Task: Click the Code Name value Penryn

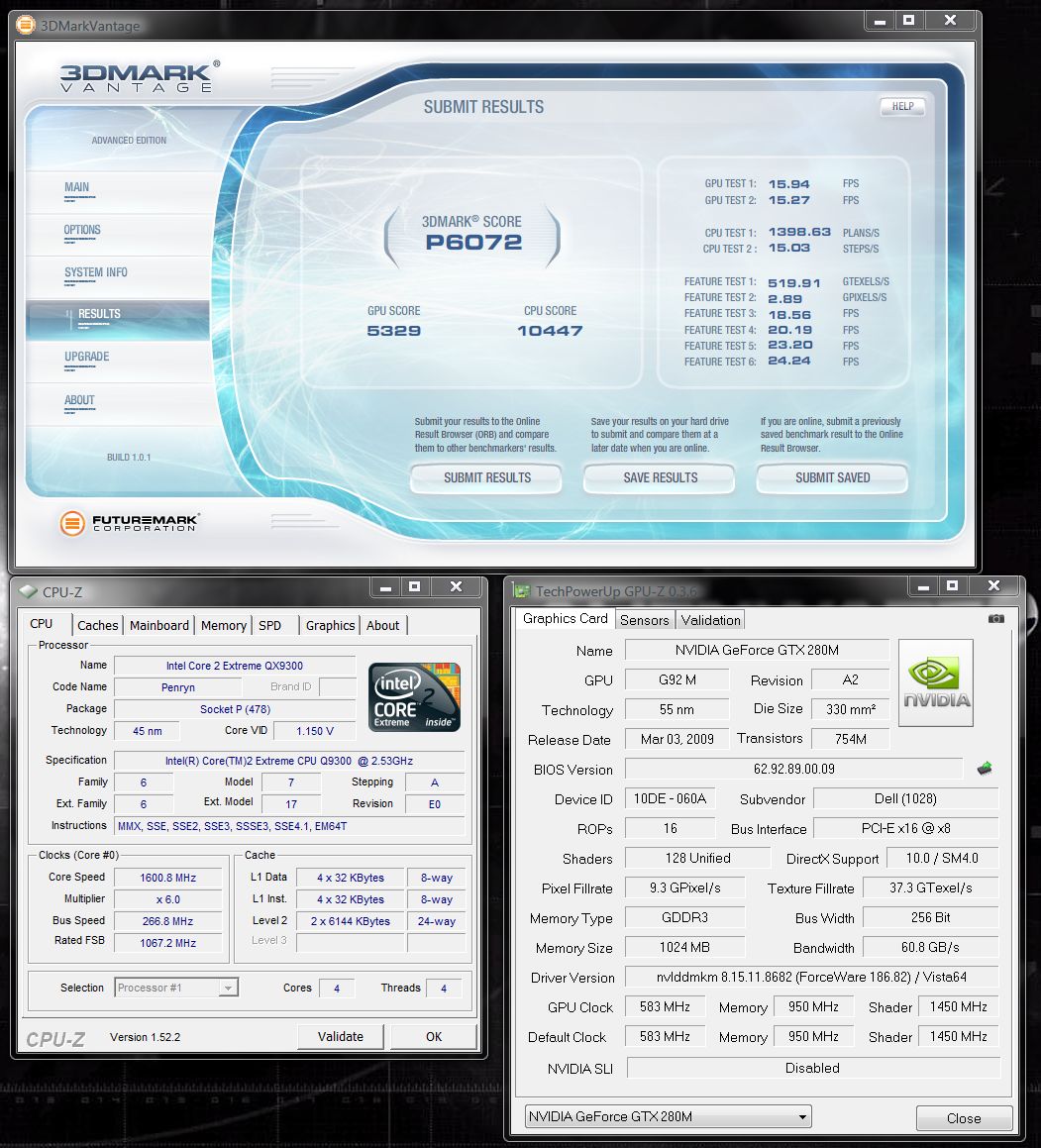Action: pyautogui.click(x=178, y=687)
